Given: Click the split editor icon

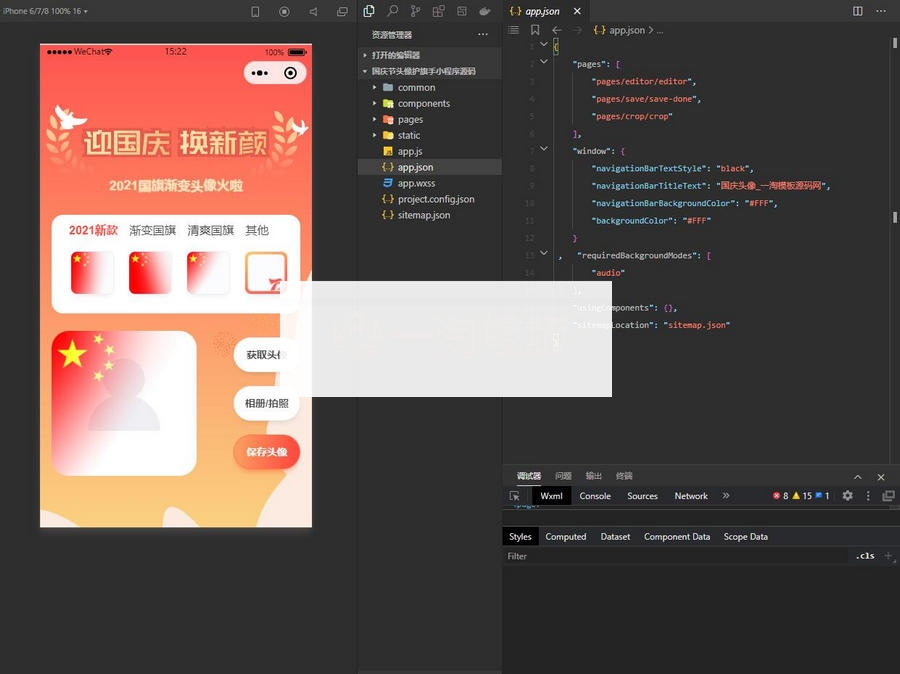Looking at the screenshot, I should tap(857, 11).
